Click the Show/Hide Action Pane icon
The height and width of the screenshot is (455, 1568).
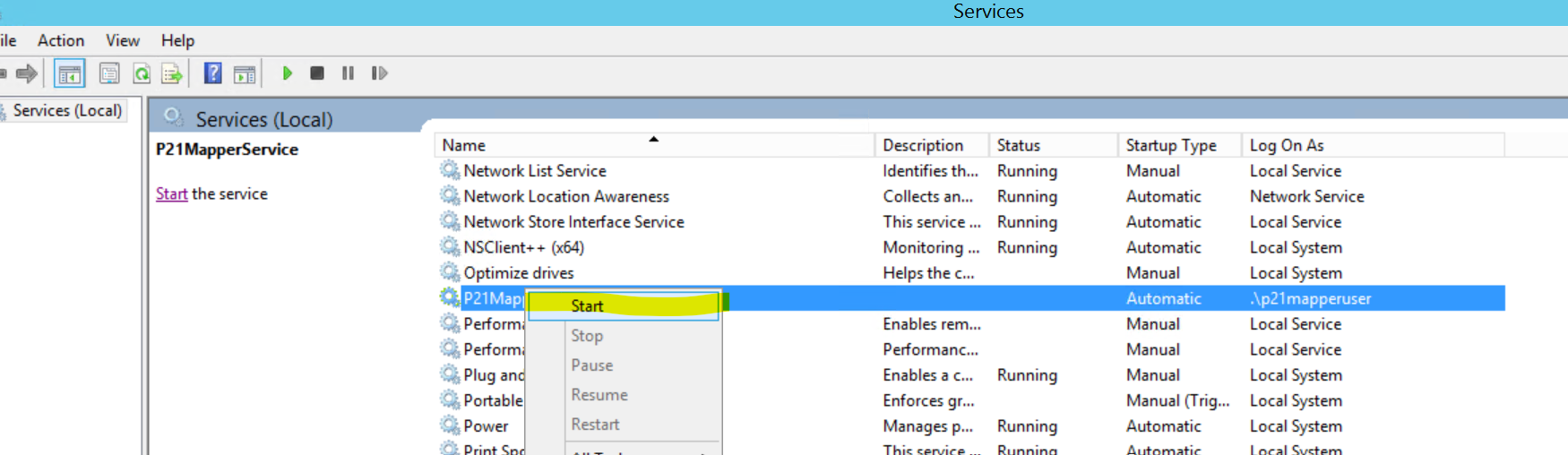click(x=245, y=73)
